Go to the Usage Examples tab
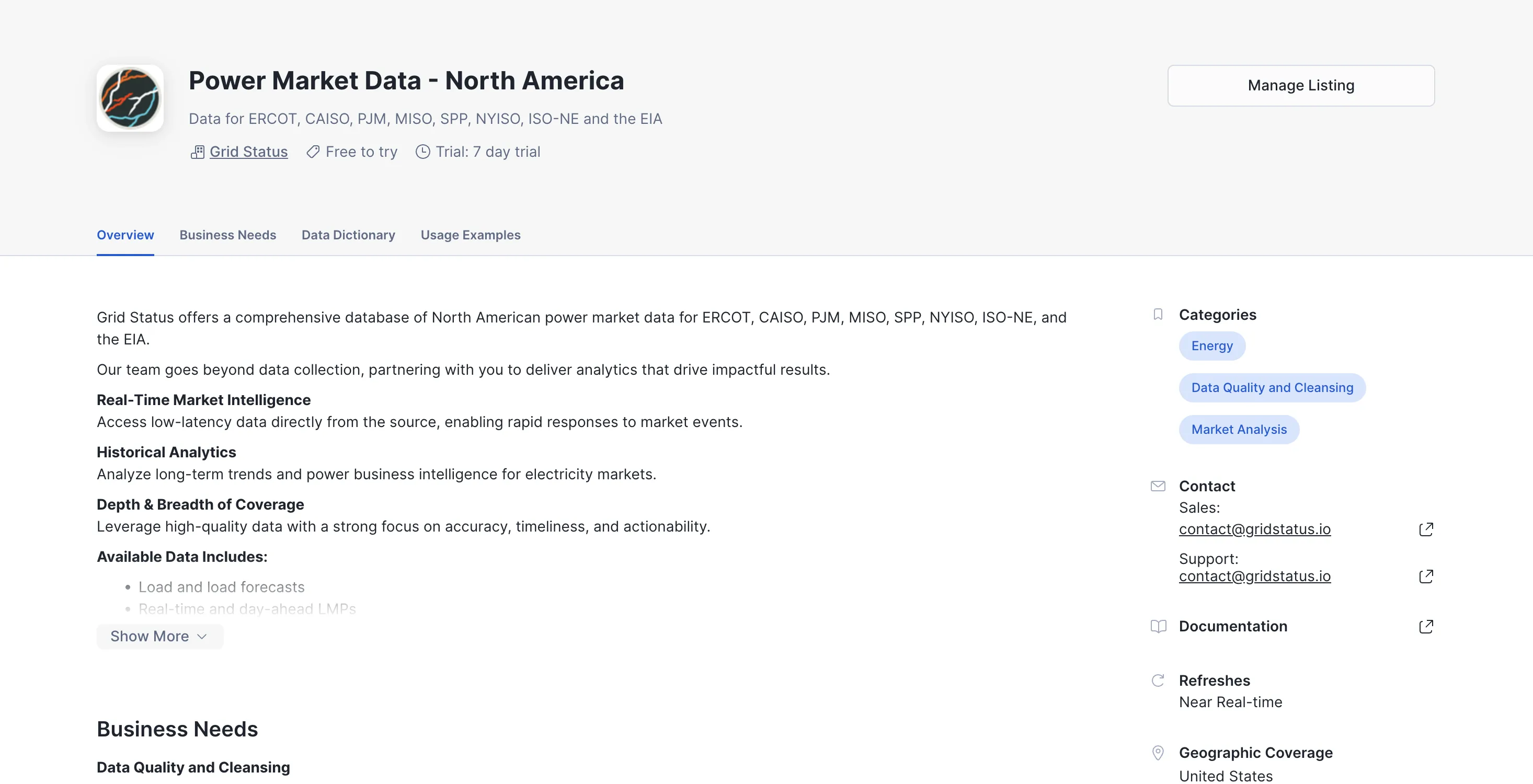The image size is (1533, 784). click(x=470, y=235)
